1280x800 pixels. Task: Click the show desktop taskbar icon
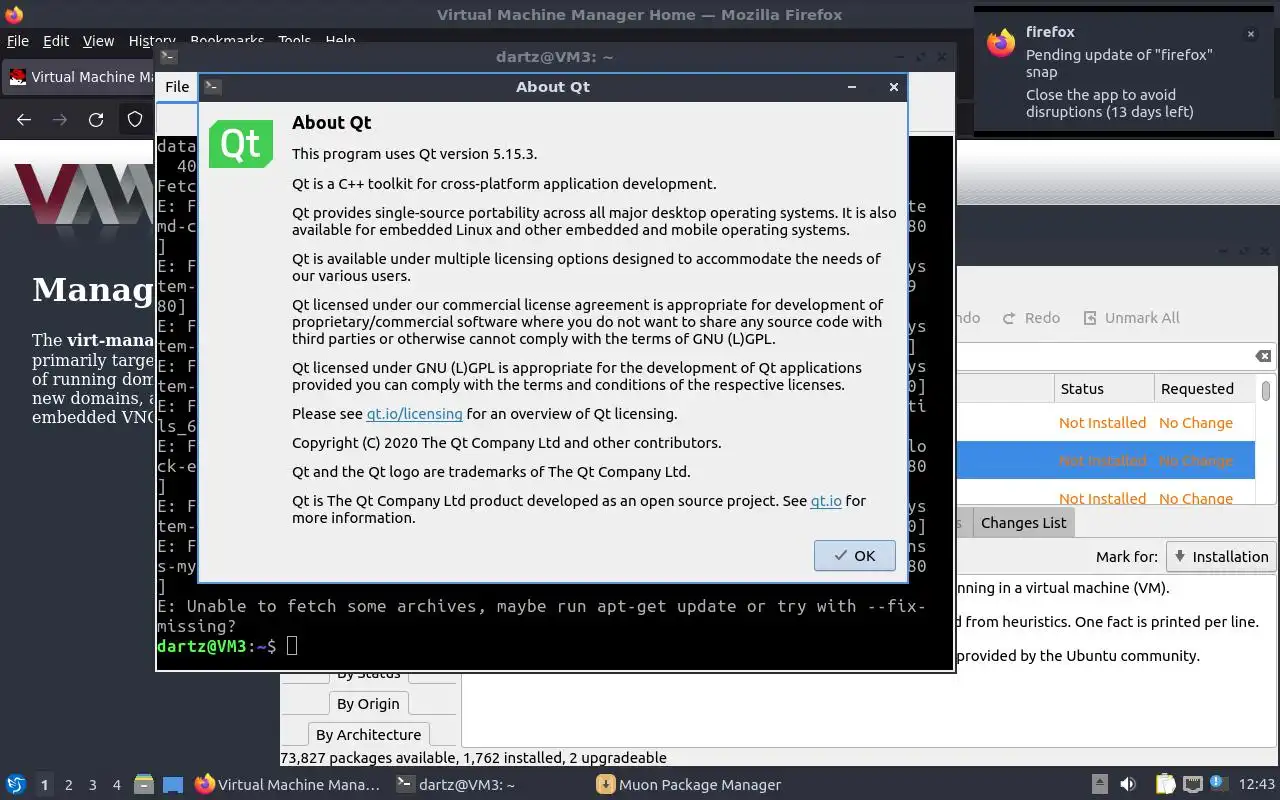click(173, 785)
